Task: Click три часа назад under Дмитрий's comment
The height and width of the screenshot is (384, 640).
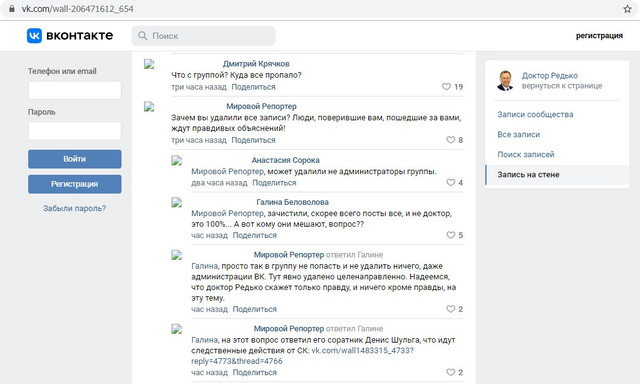Action: point(199,87)
